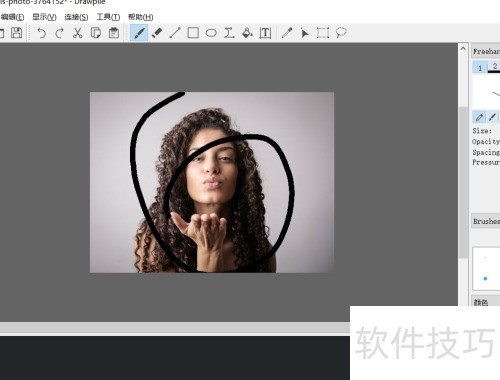Image resolution: width=500 pixels, height=380 pixels.
Task: Select the Freeform lasso selection tool
Action: click(x=341, y=33)
